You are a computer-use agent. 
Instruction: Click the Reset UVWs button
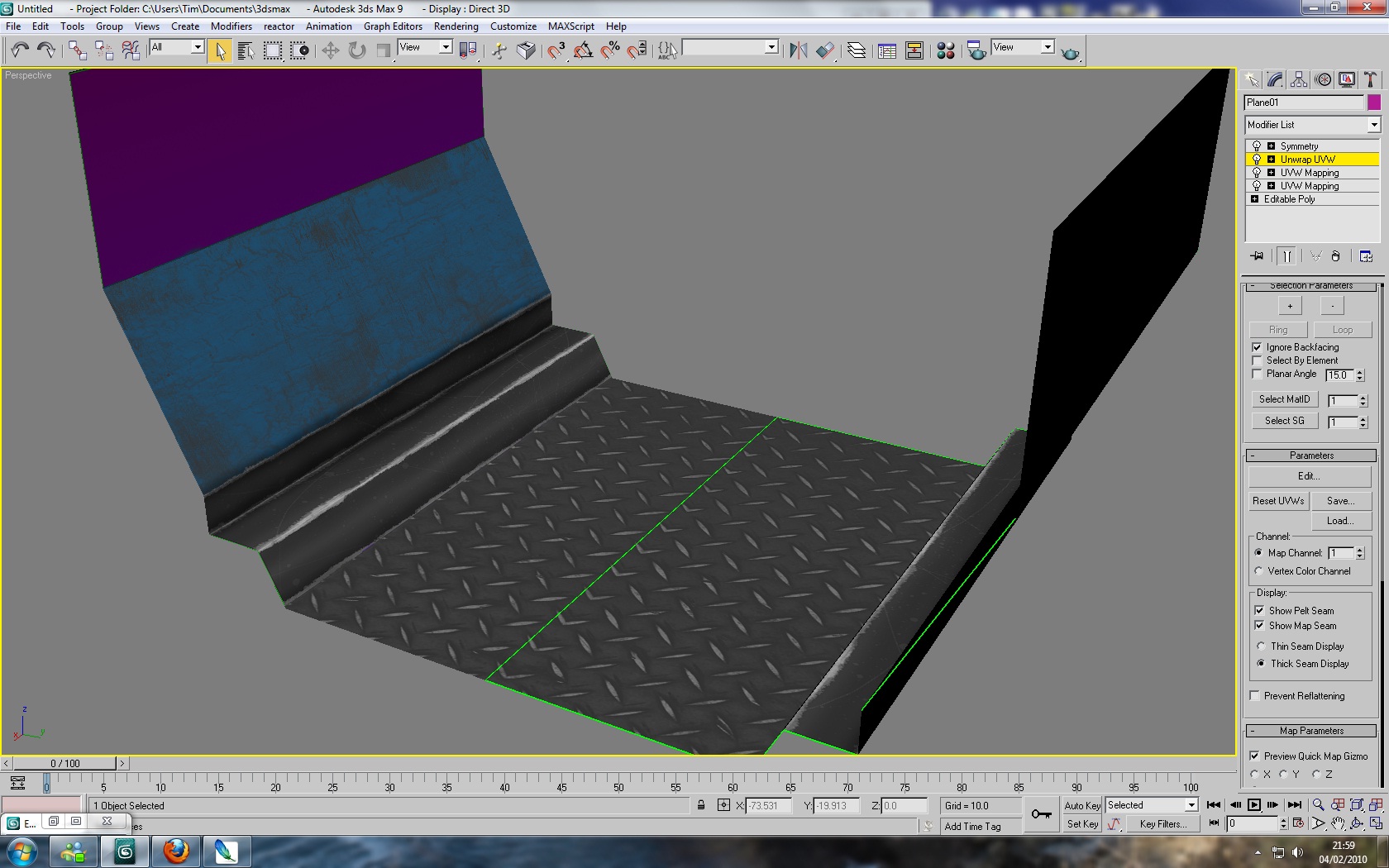(1277, 501)
